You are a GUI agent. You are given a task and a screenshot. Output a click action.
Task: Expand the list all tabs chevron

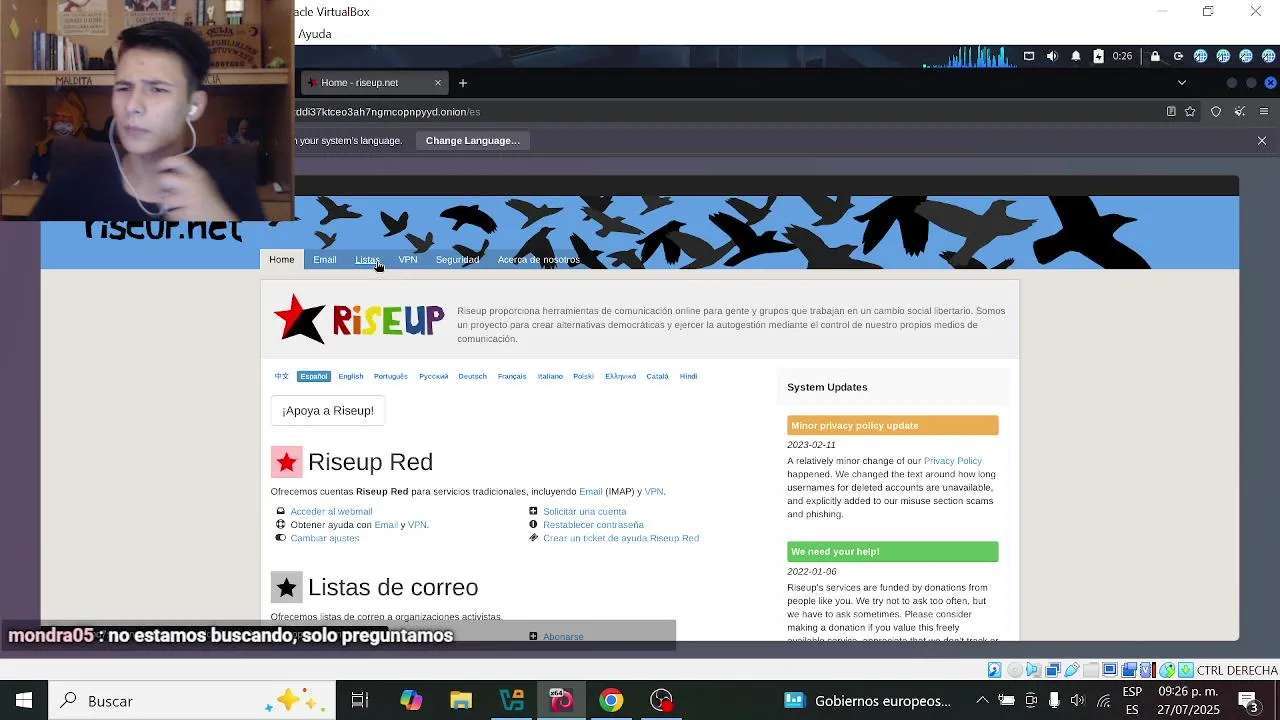tap(1182, 83)
